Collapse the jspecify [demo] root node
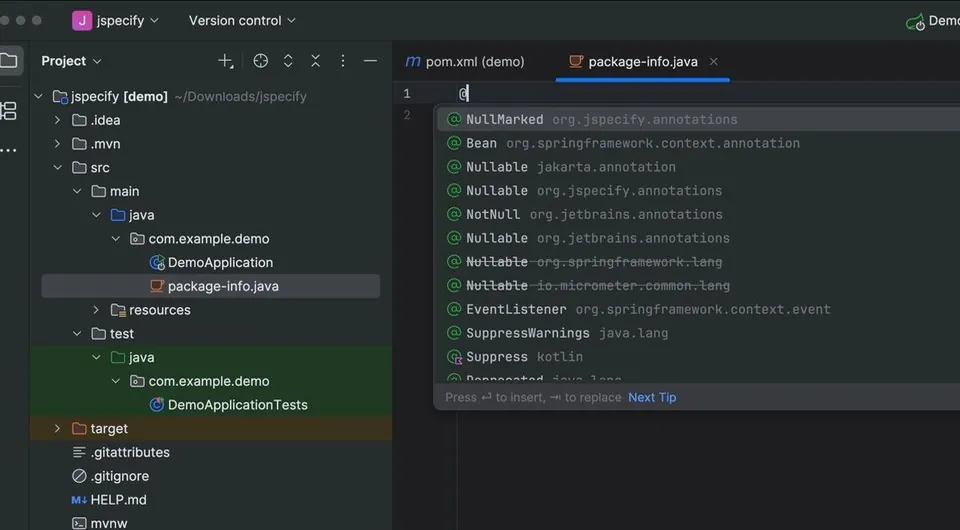 39,96
